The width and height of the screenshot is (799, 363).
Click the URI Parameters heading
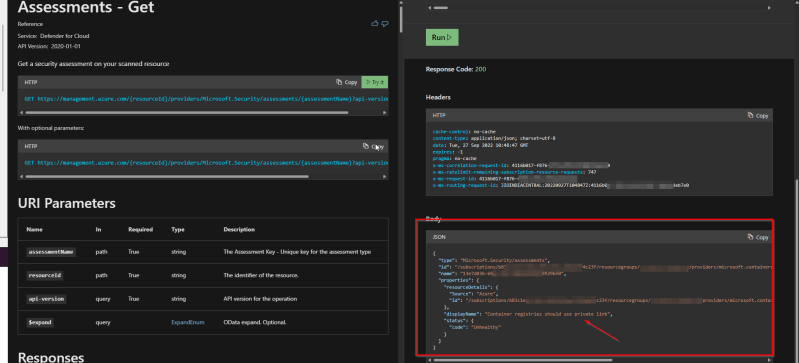pyautogui.click(x=66, y=203)
